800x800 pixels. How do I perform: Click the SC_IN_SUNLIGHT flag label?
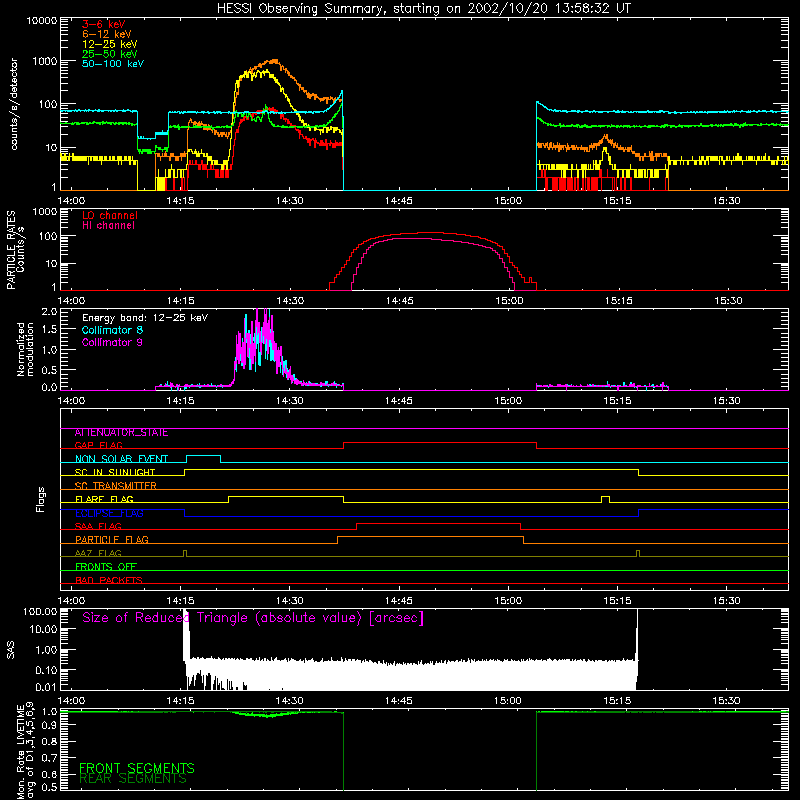click(115, 472)
